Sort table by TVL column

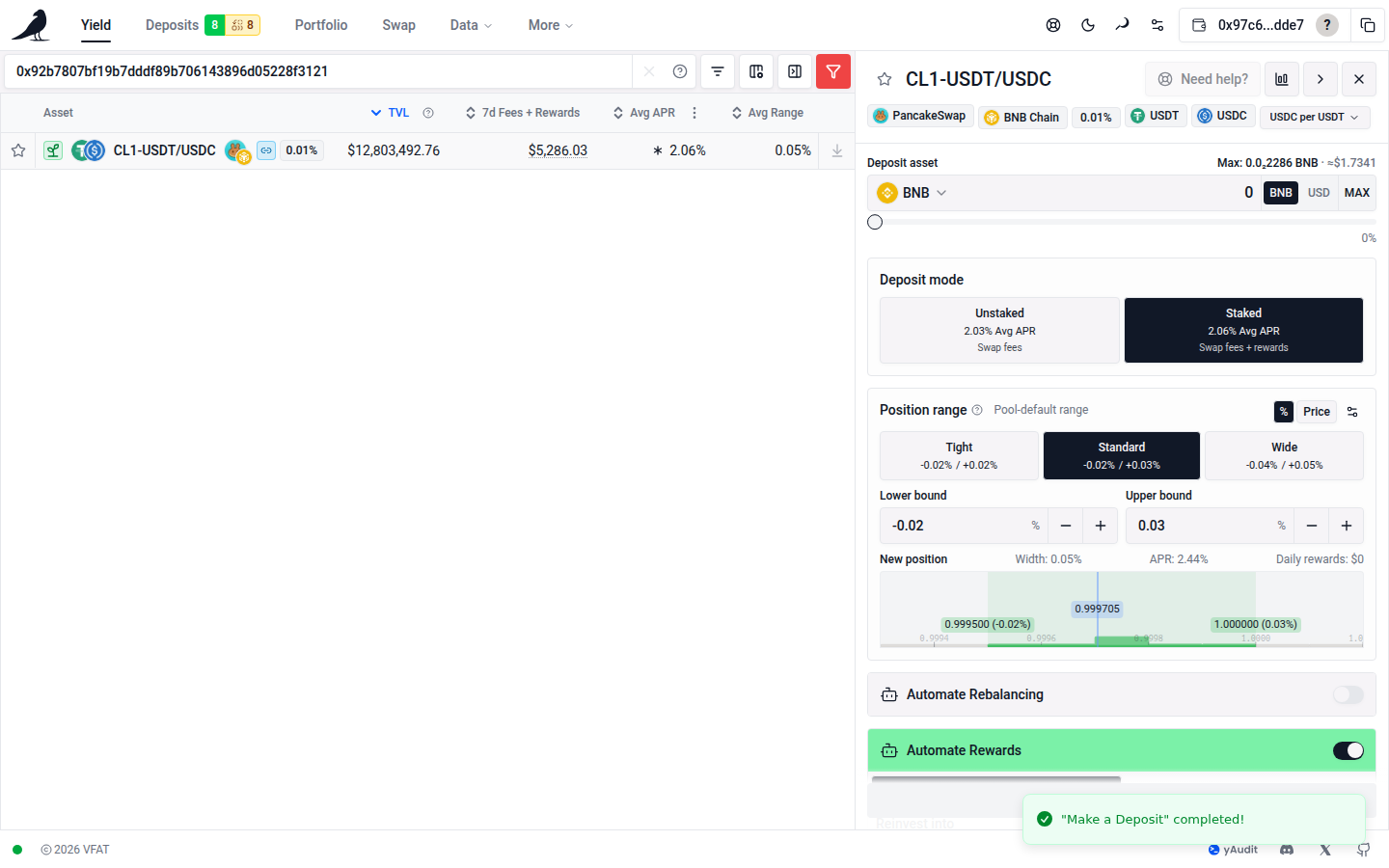click(x=390, y=113)
